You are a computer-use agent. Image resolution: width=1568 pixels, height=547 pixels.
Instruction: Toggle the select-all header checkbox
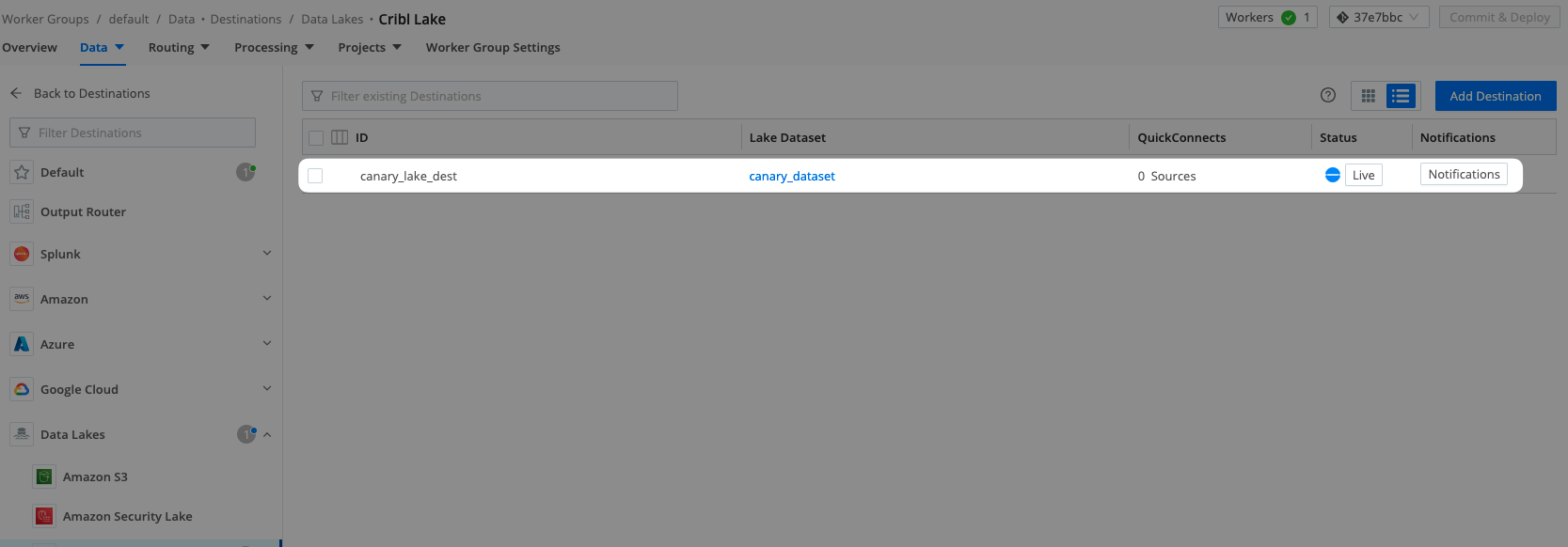(316, 137)
